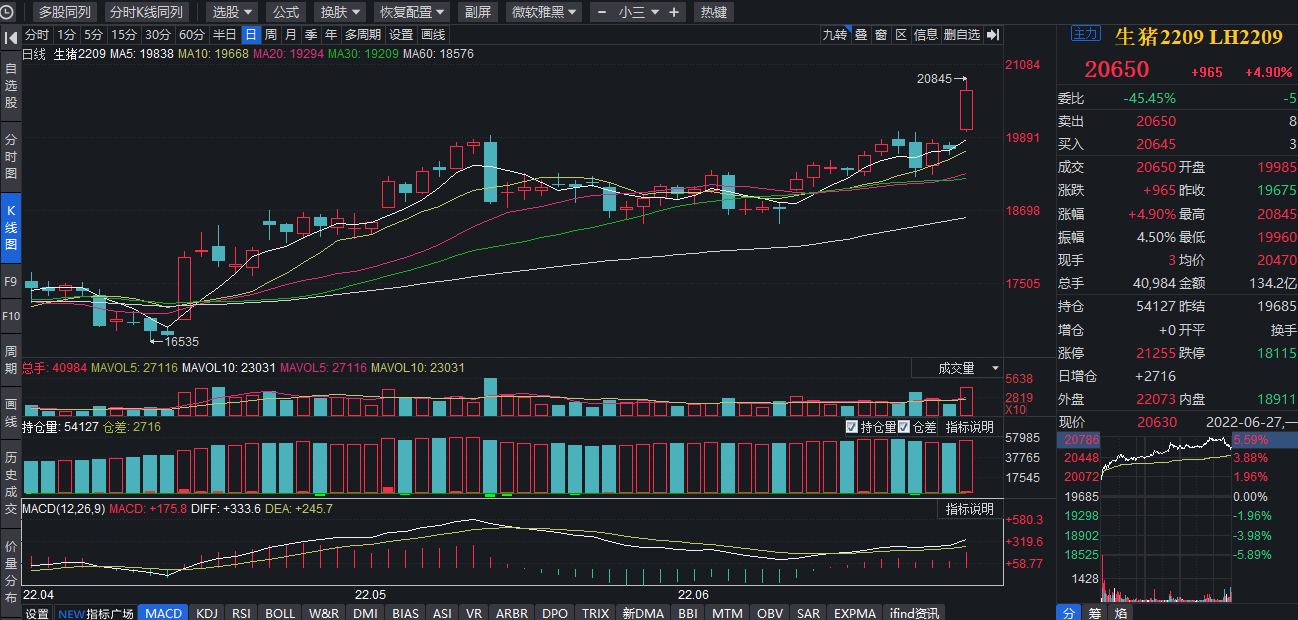The width and height of the screenshot is (1298, 620).
Task: Switch to the KDJ indicator tab
Action: point(207,613)
